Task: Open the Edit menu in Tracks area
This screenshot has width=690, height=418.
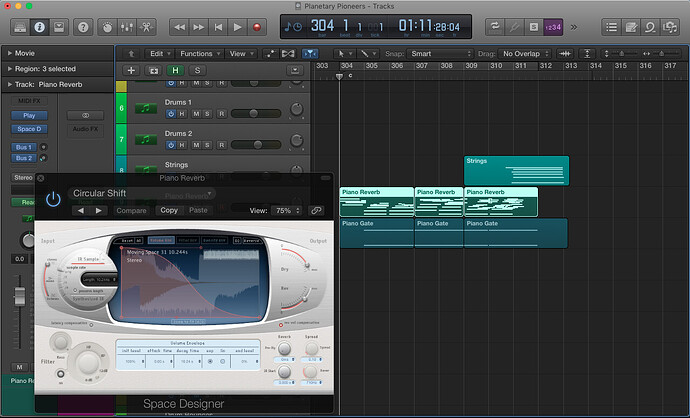Action: tap(159, 53)
